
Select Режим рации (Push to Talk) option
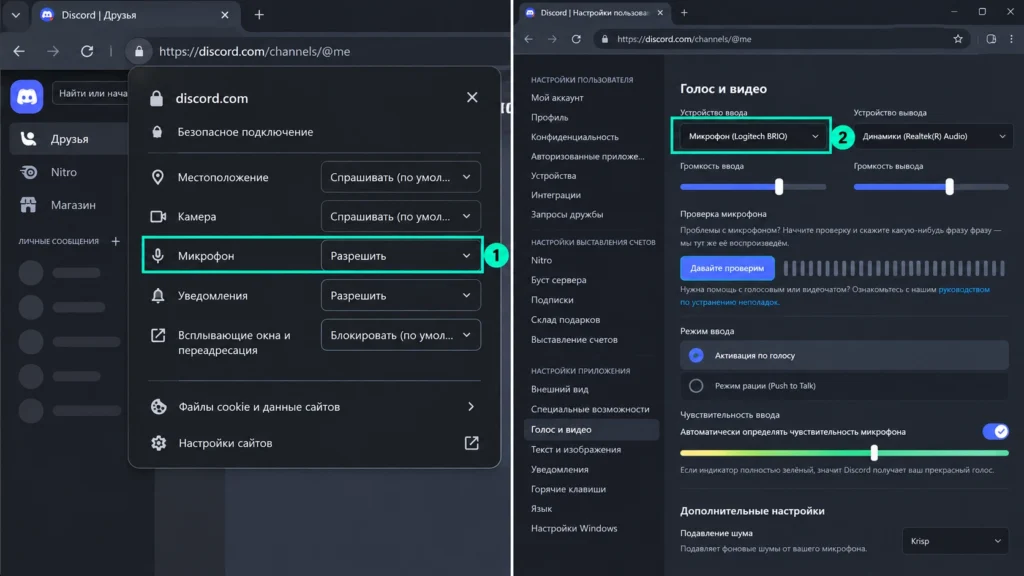pos(844,386)
